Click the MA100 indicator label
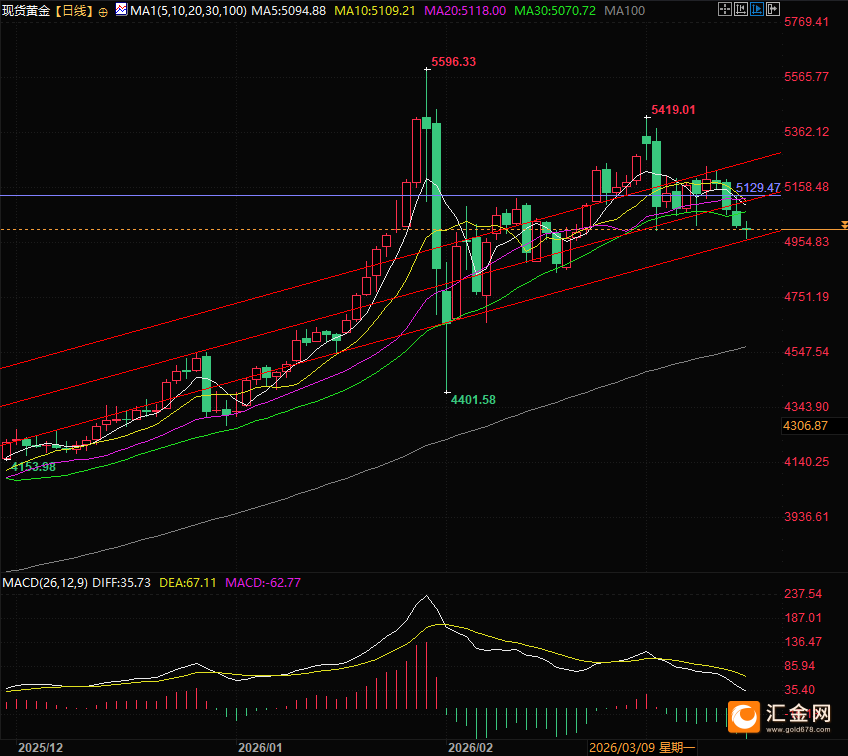848x756 pixels. [625, 11]
